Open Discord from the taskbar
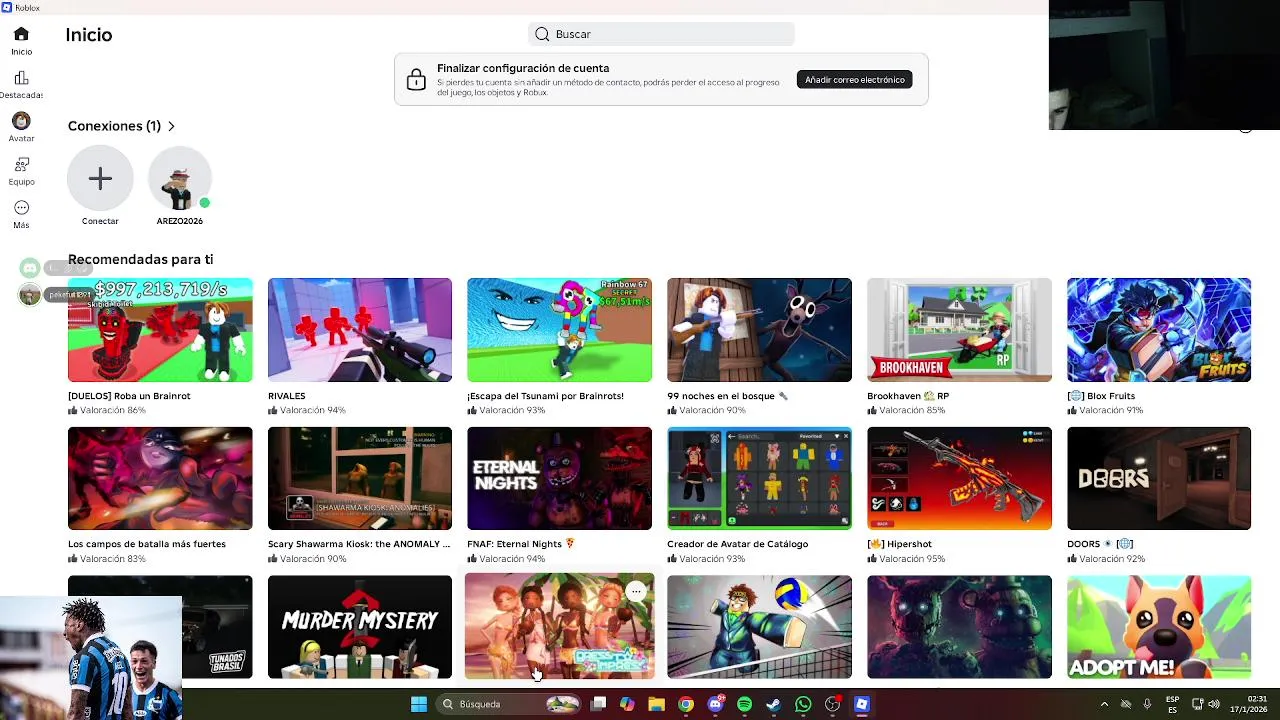 pos(715,704)
